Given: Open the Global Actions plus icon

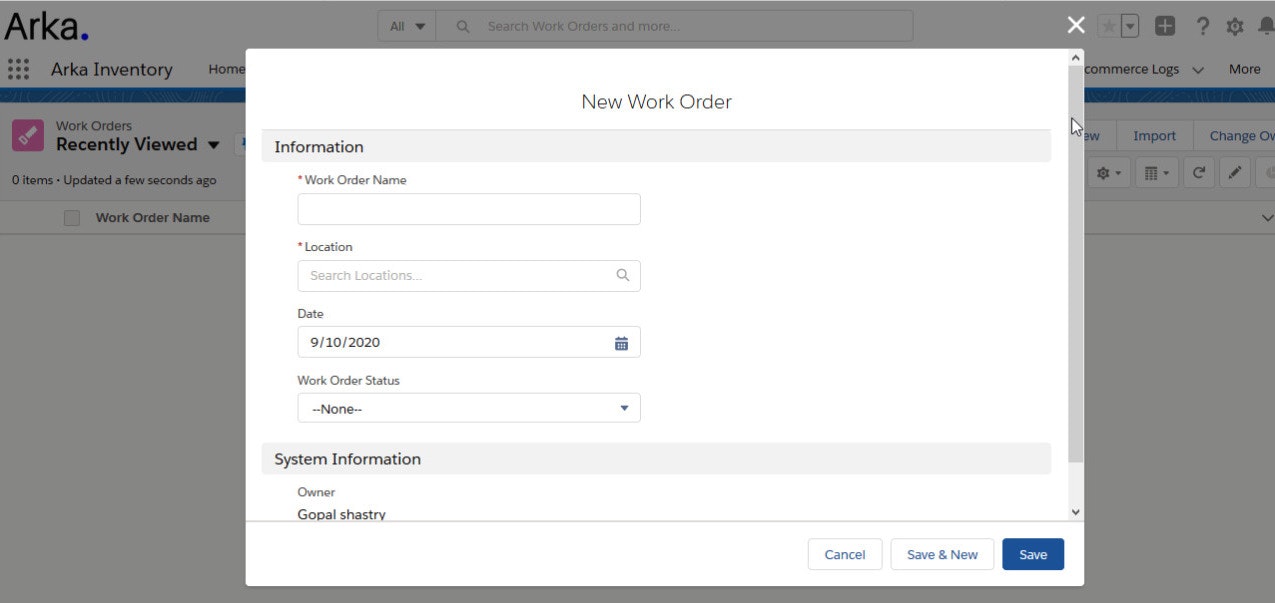Looking at the screenshot, I should coord(1165,26).
